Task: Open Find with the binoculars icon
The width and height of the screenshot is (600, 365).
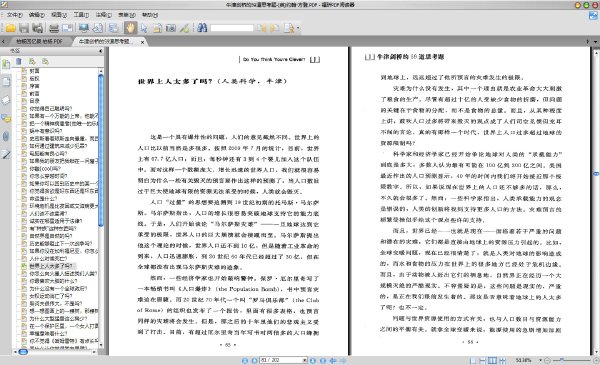Action: [202, 28]
